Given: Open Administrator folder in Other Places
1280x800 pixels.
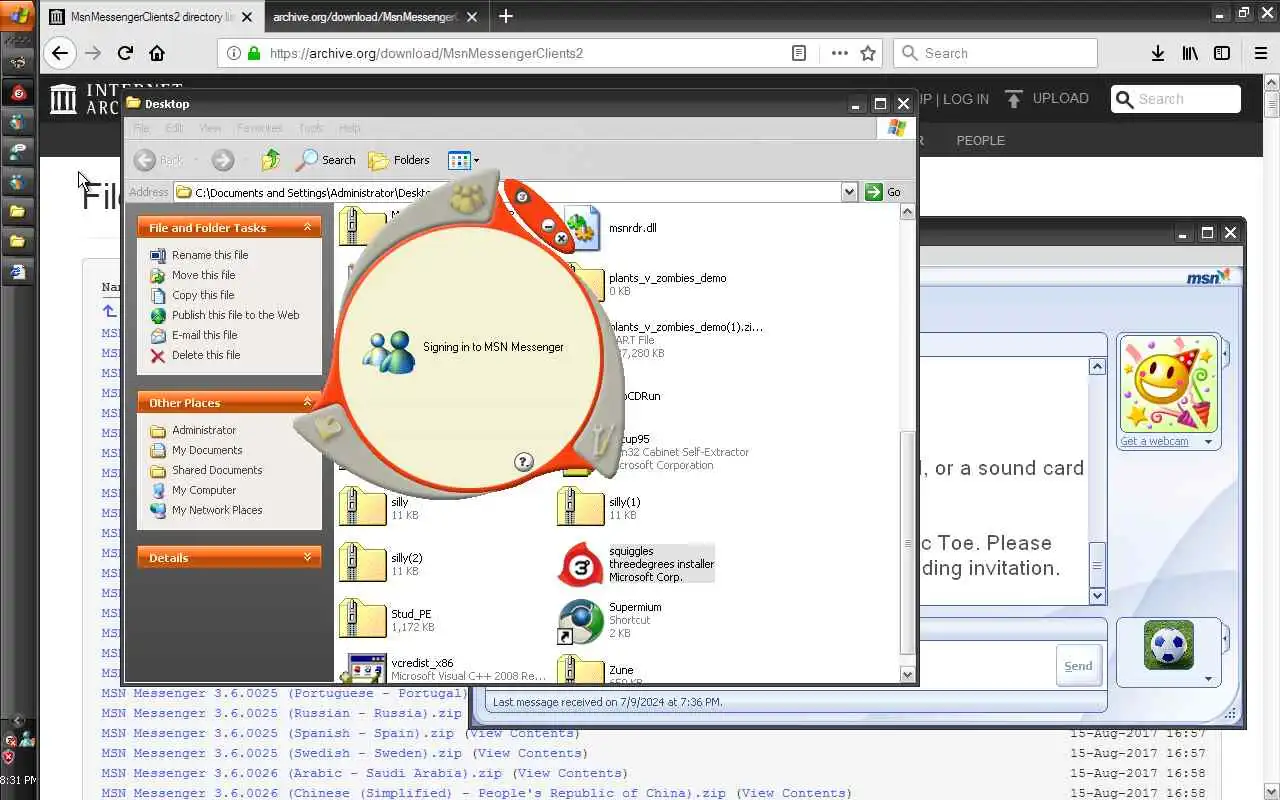Looking at the screenshot, I should (204, 430).
